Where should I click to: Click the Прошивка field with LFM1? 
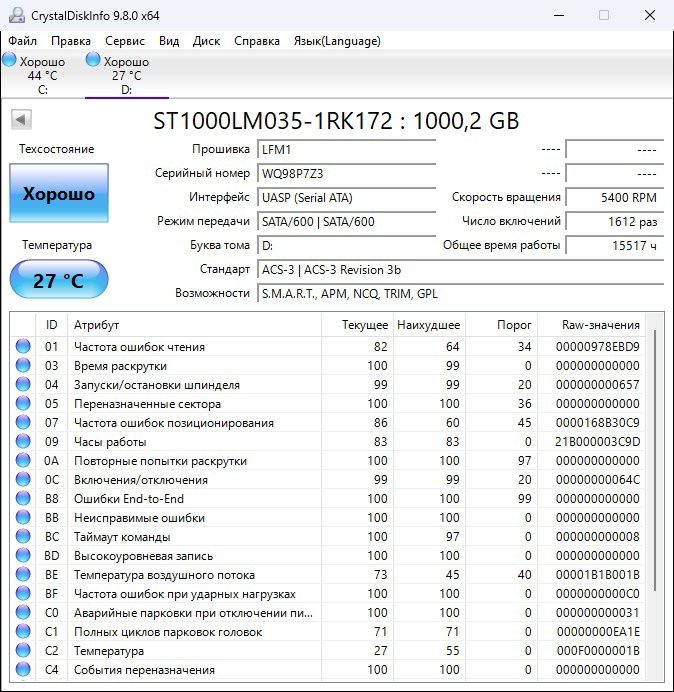coord(346,150)
